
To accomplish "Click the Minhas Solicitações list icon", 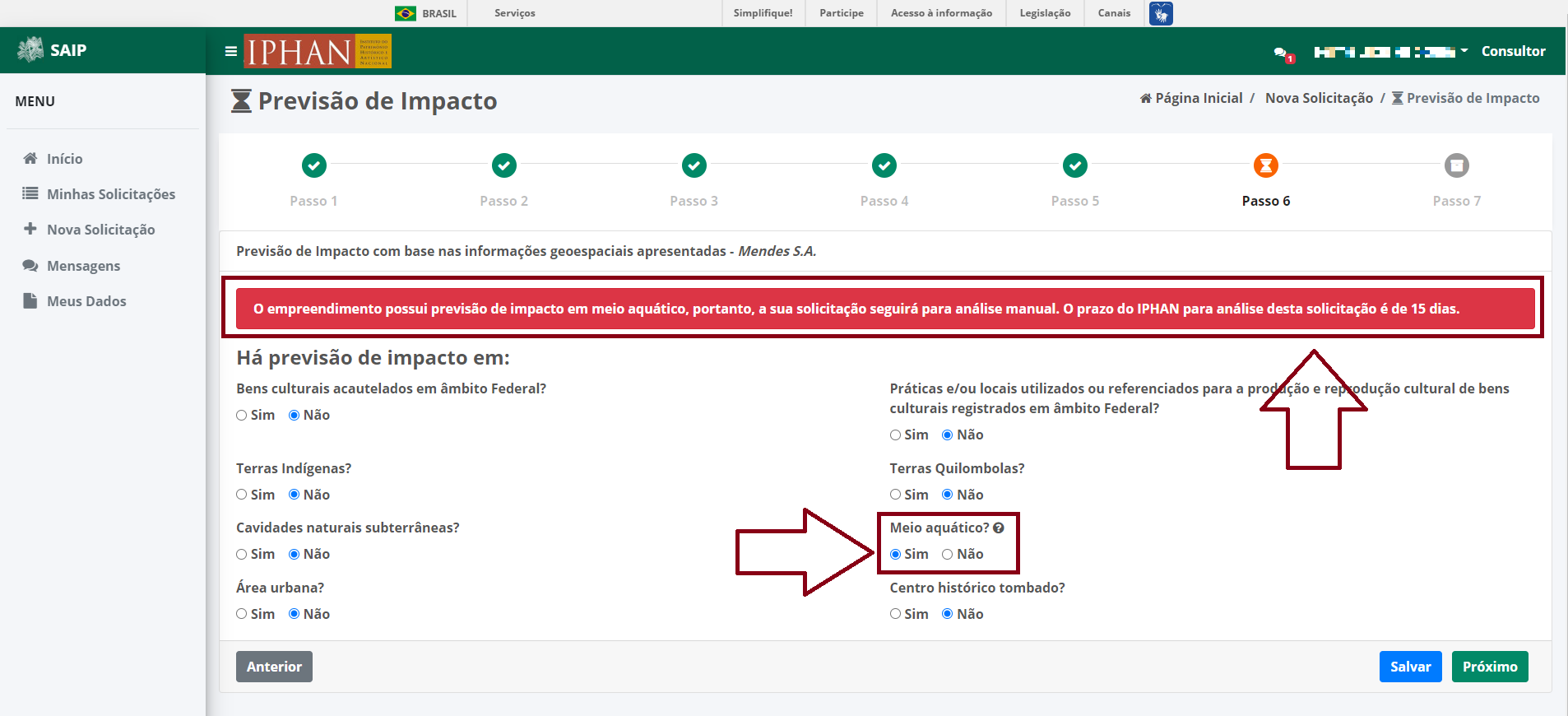I will click(x=30, y=193).
